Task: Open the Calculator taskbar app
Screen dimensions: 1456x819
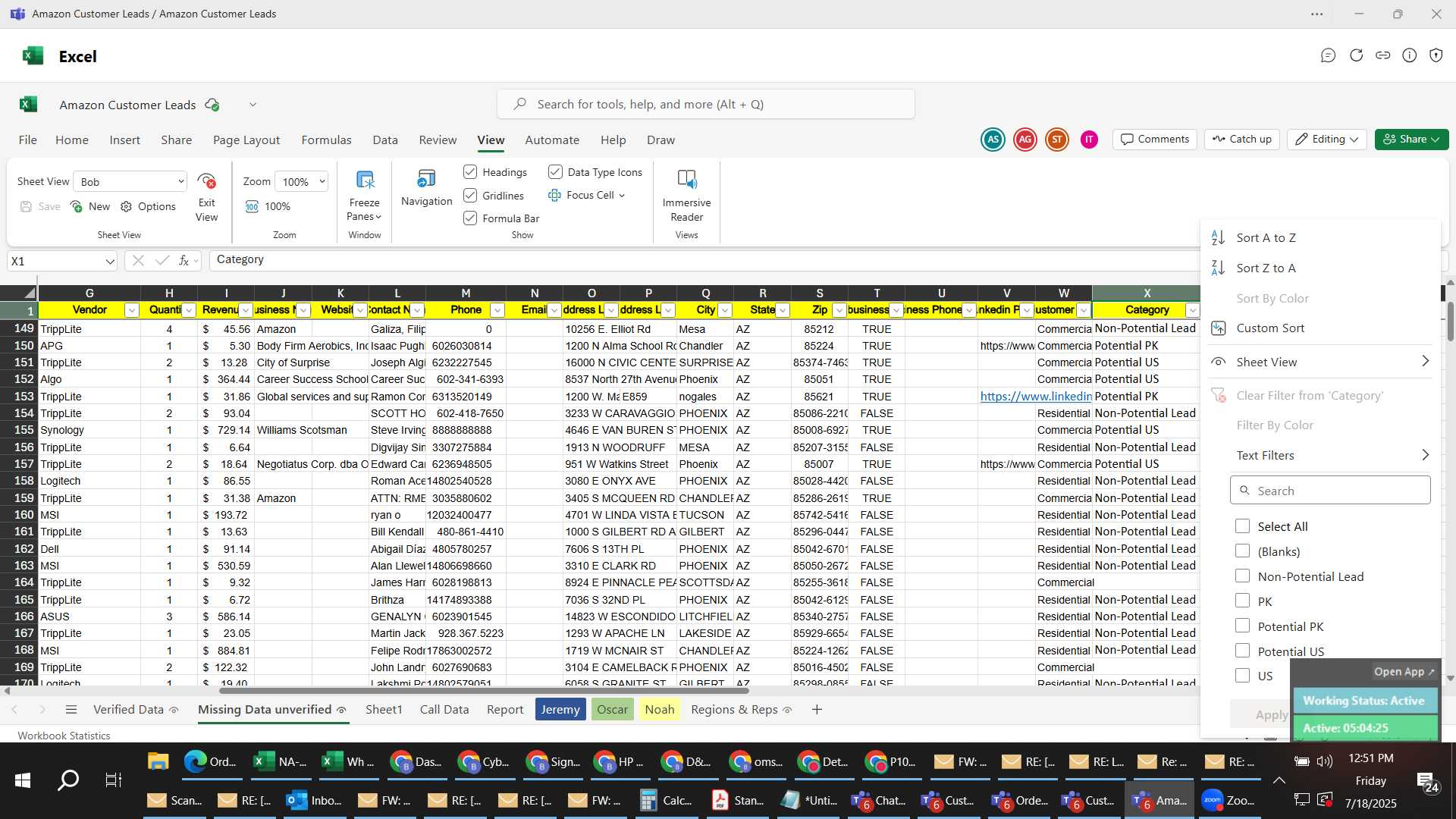Action: 666,800
